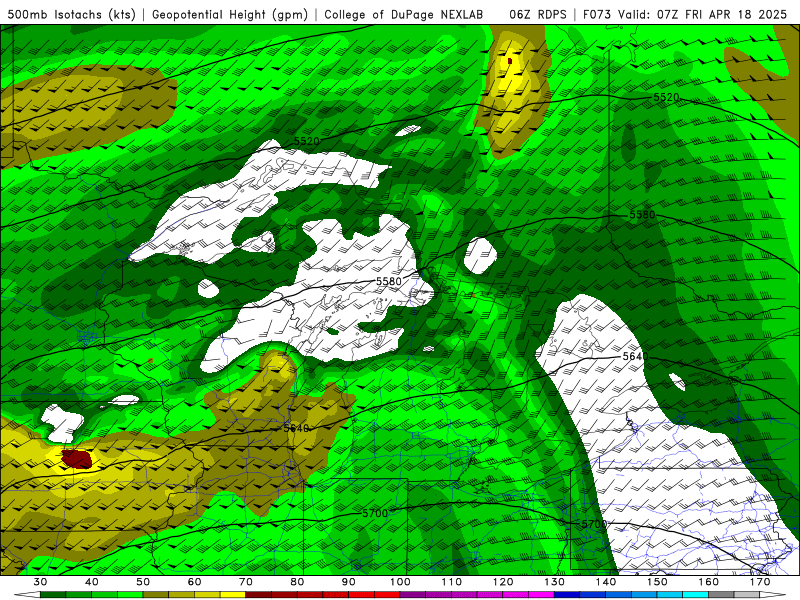The height and width of the screenshot is (600, 800).
Task: Click the darkest blue swatch in the color bar
Action: click(567, 593)
